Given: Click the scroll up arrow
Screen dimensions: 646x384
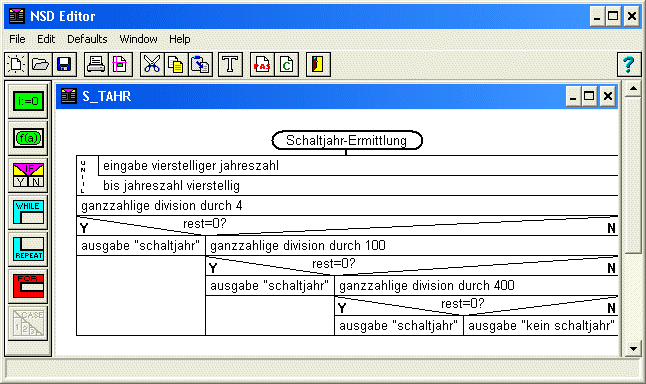Looking at the screenshot, I should pyautogui.click(x=633, y=89).
